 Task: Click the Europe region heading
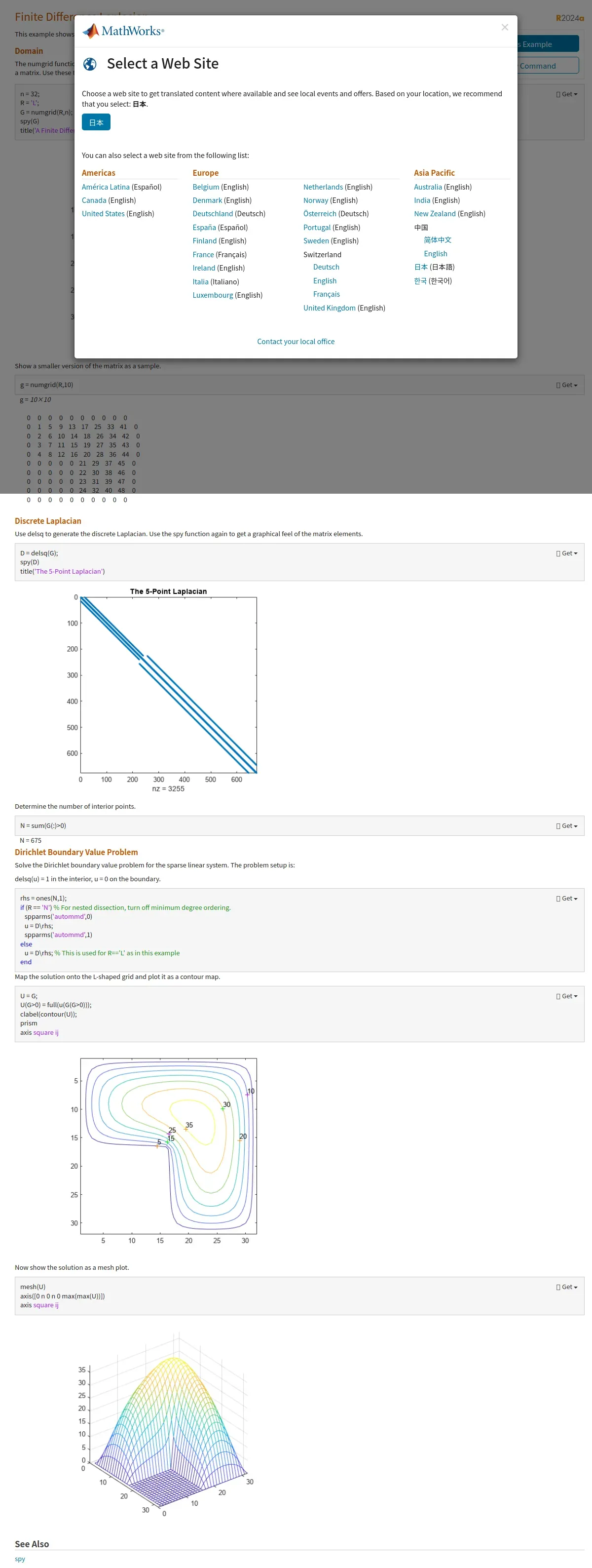click(206, 173)
